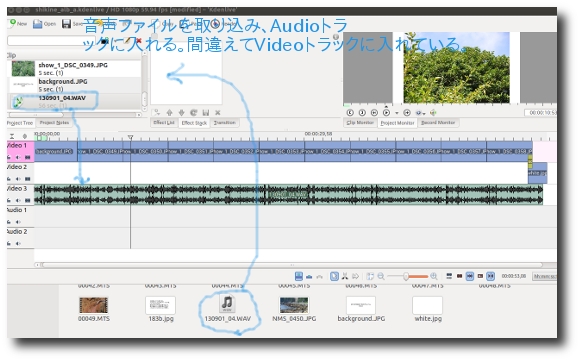Toggle show audio thumbnails in status bar
The image size is (580, 361).
470,276
